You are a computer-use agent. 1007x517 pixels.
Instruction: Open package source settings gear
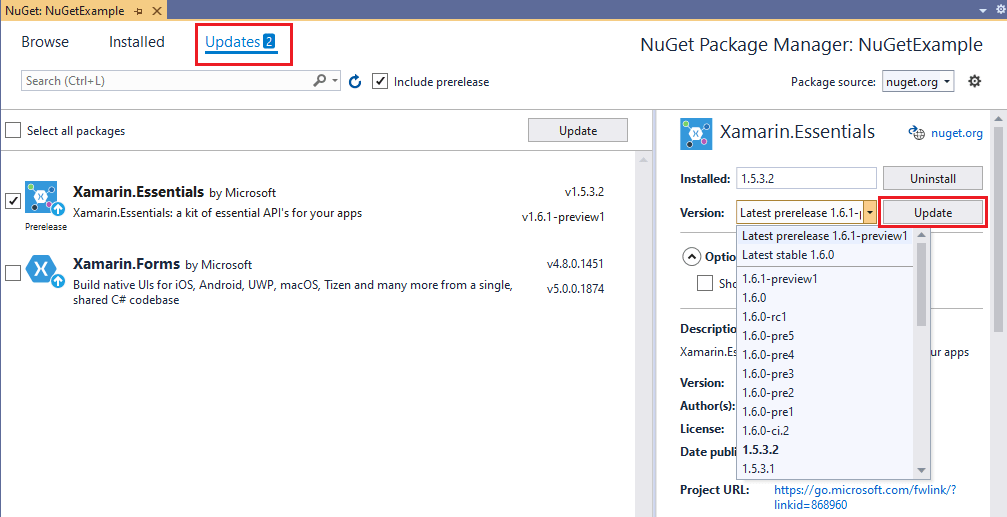(974, 82)
